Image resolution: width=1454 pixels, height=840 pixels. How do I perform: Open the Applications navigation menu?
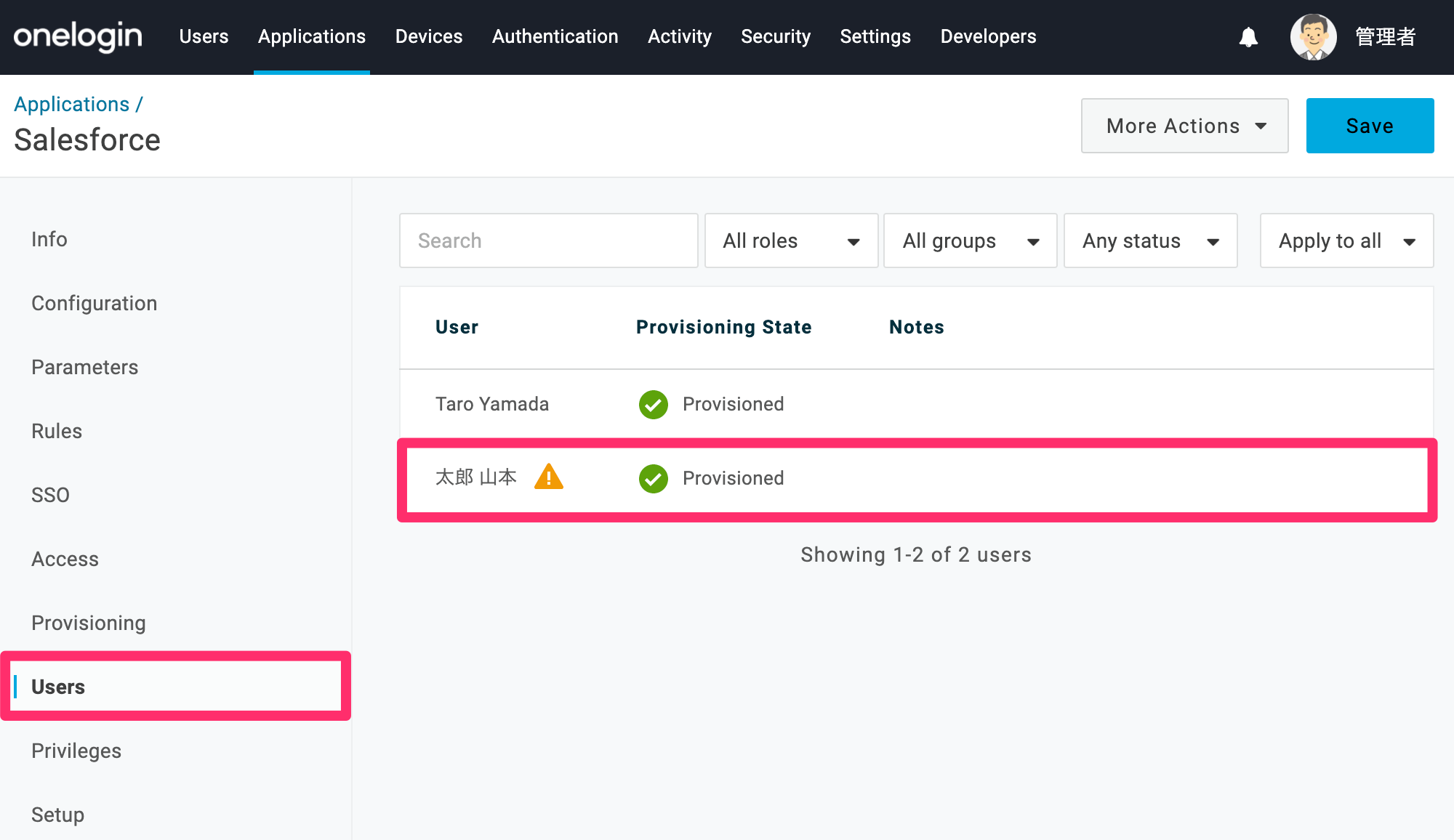point(312,36)
